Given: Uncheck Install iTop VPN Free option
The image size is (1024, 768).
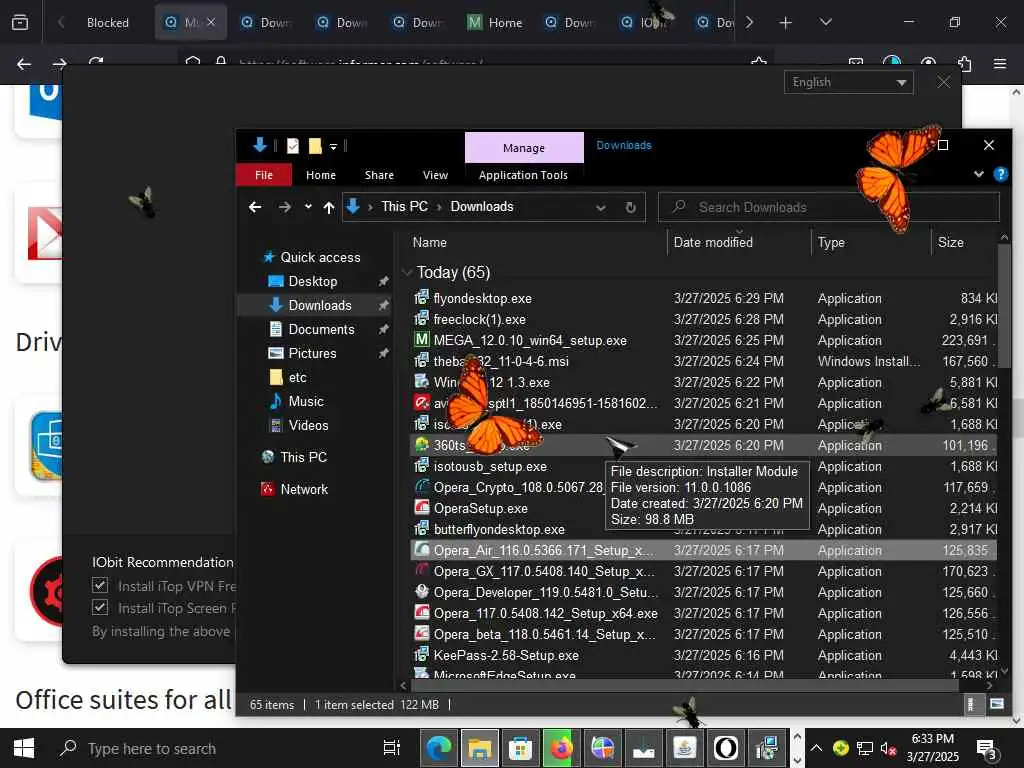Looking at the screenshot, I should click(x=100, y=585).
